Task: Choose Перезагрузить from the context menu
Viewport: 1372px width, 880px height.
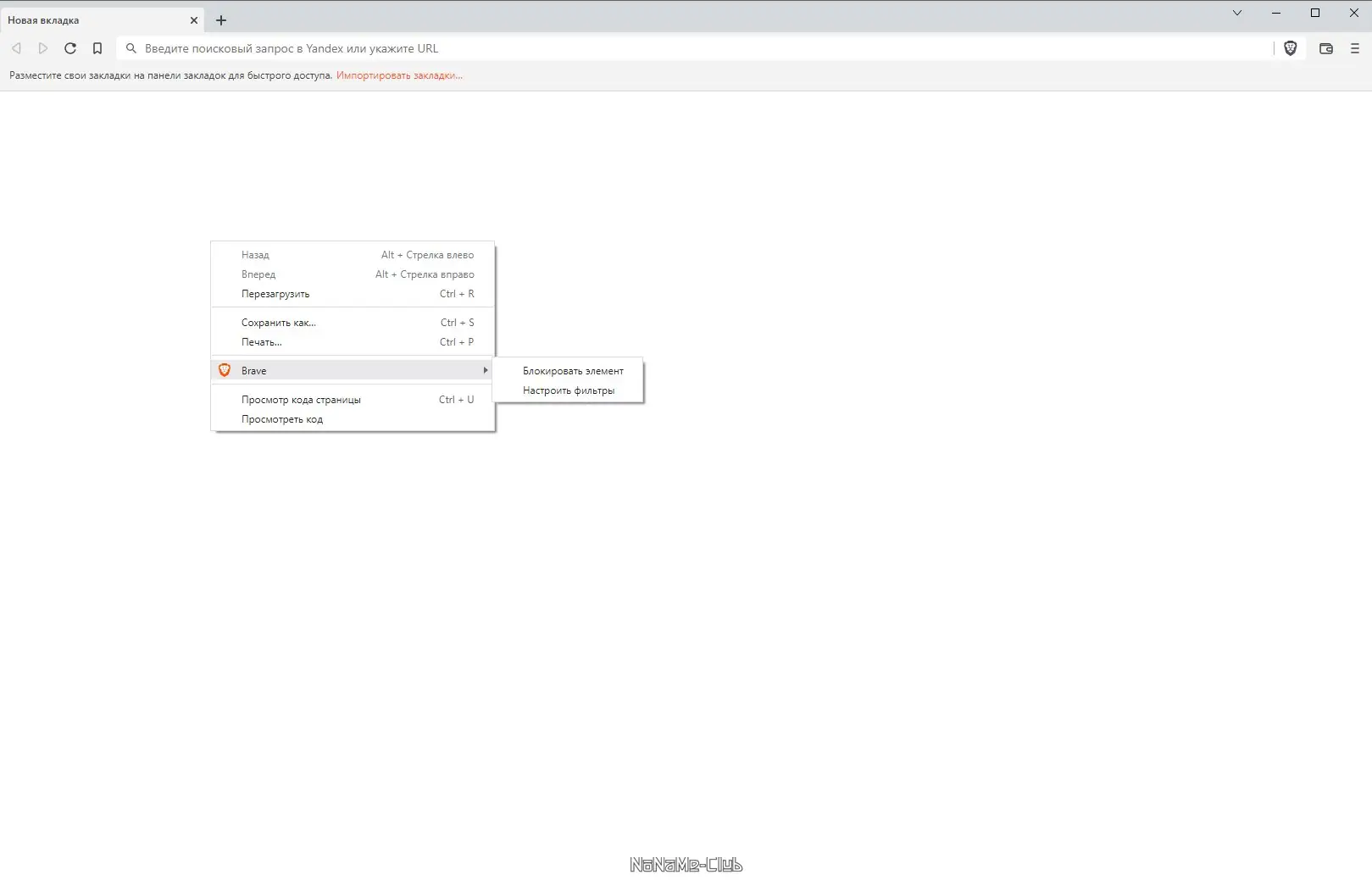Action: (276, 293)
